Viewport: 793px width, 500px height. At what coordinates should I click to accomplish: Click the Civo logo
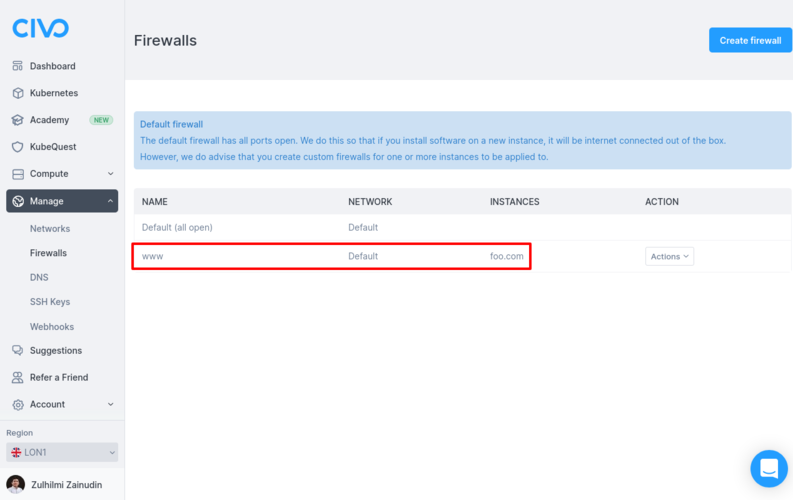tap(40, 28)
